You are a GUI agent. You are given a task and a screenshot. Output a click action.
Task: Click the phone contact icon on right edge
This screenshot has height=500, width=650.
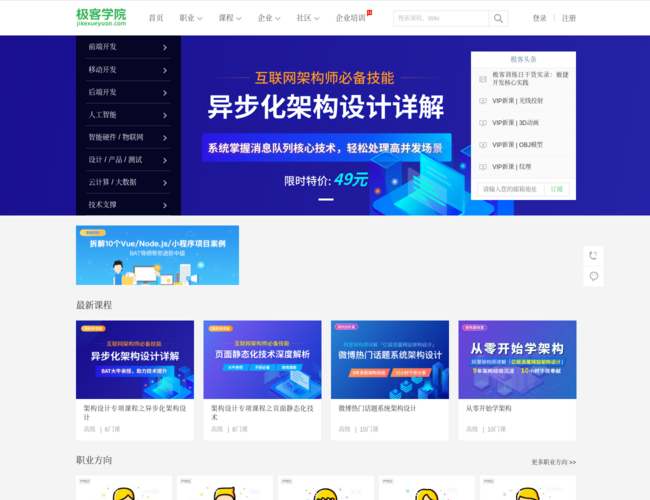pos(593,256)
